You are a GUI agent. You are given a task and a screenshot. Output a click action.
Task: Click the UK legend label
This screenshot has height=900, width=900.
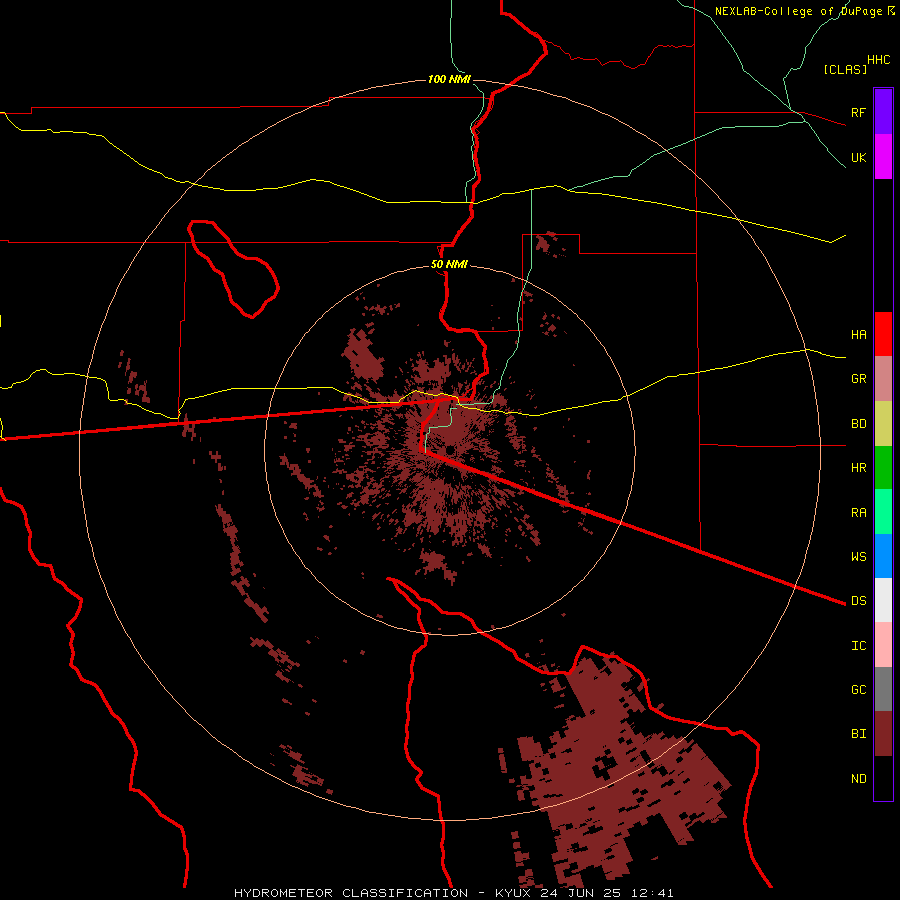tap(858, 157)
